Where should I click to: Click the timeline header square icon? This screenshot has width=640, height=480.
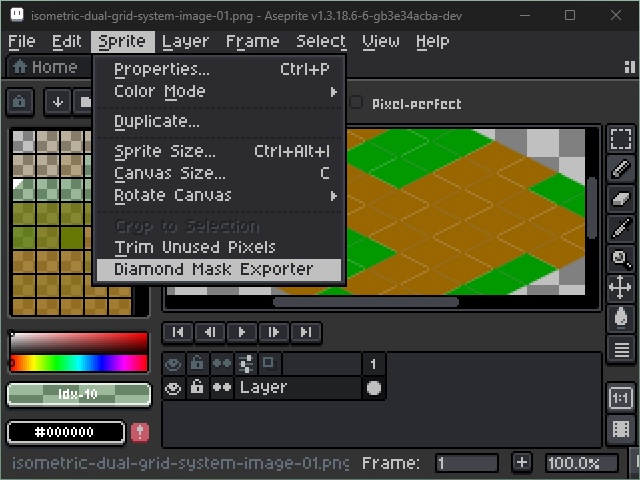pos(269,363)
